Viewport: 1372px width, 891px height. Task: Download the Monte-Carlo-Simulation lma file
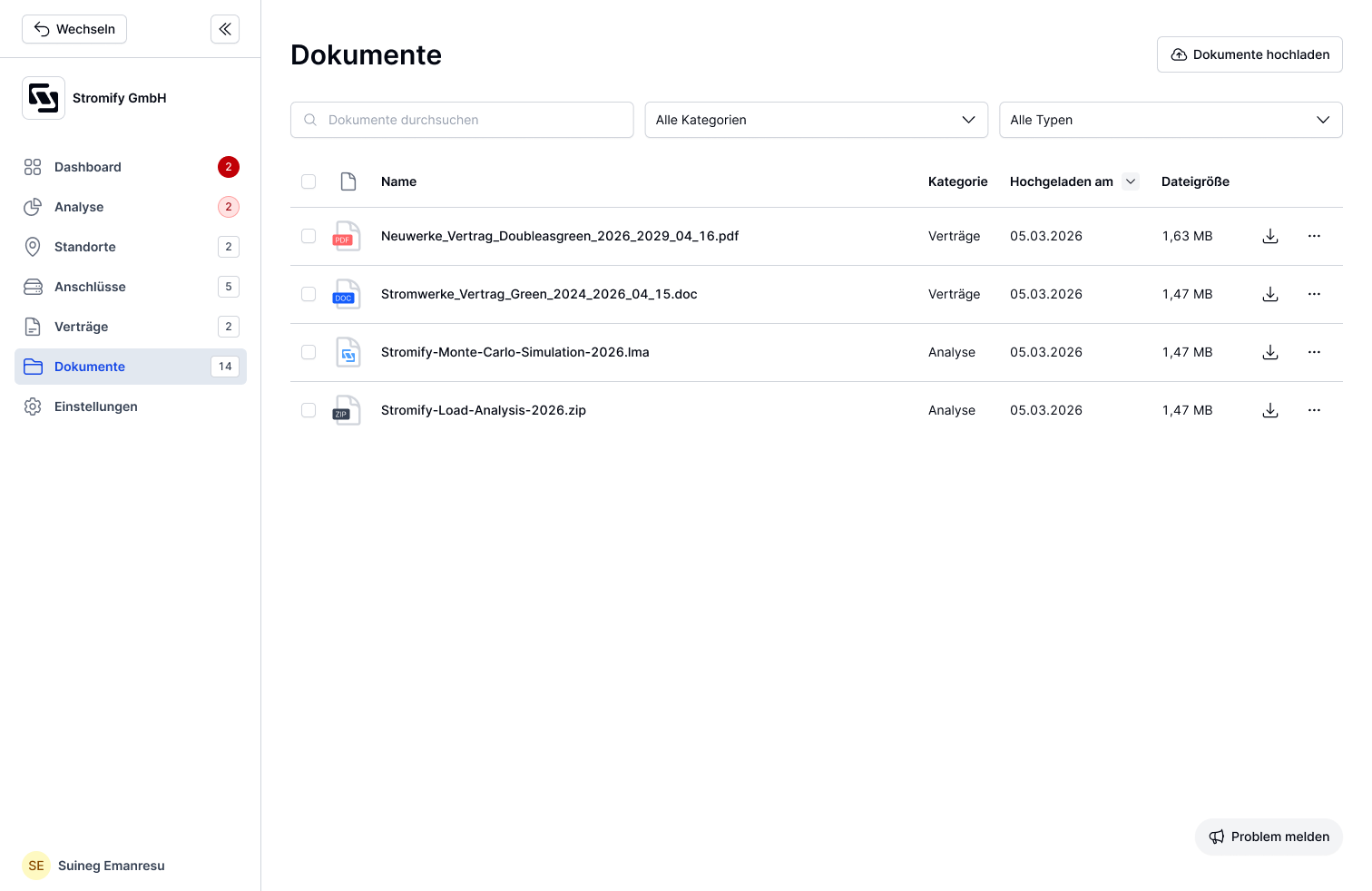(1270, 352)
